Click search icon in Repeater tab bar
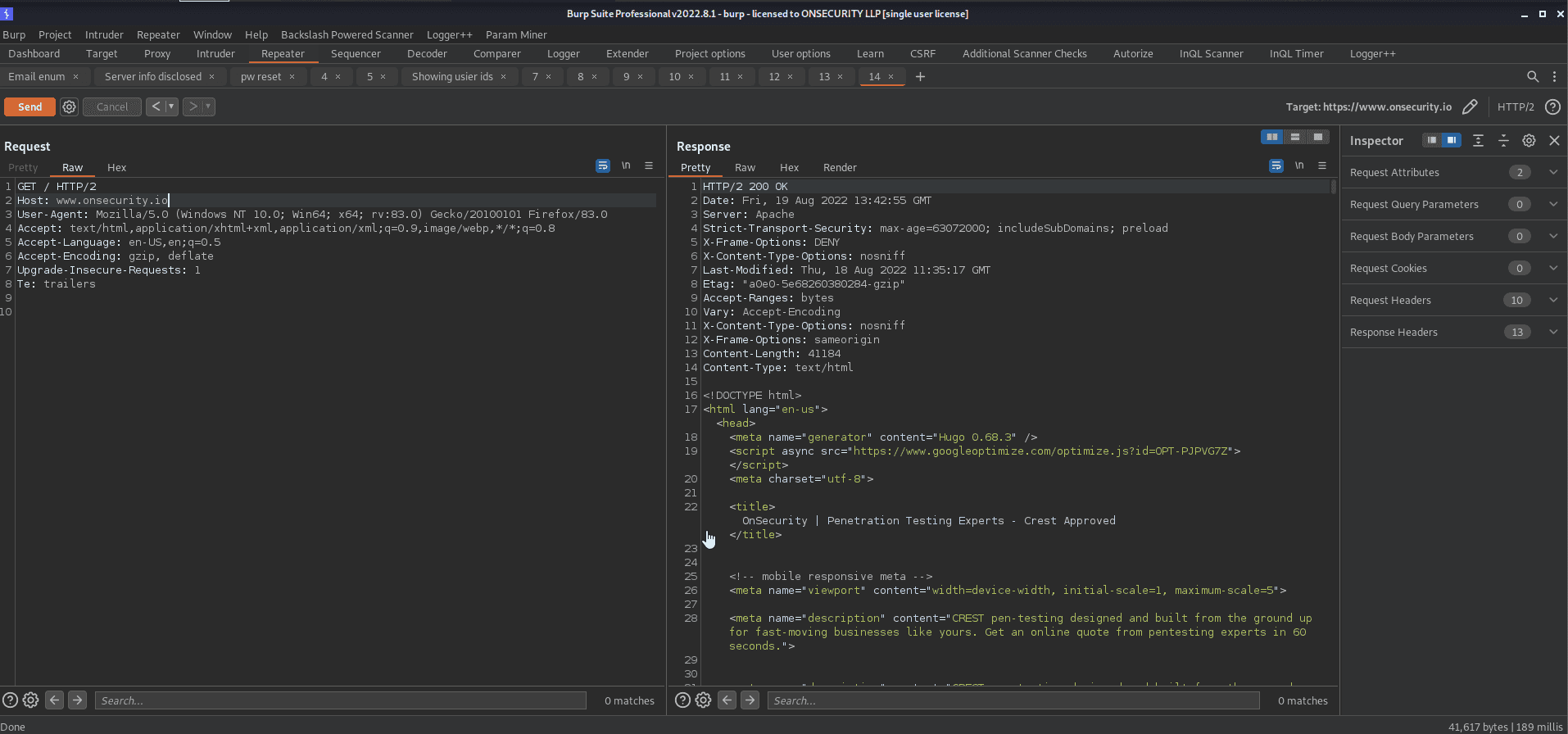Screen dimensions: 1568x734 pyautogui.click(x=1533, y=76)
